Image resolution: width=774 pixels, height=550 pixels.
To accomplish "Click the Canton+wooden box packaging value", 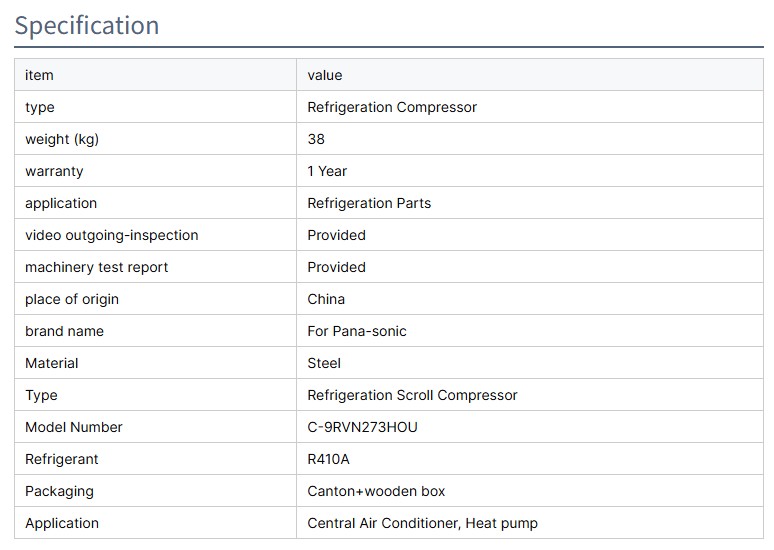I will tap(376, 491).
